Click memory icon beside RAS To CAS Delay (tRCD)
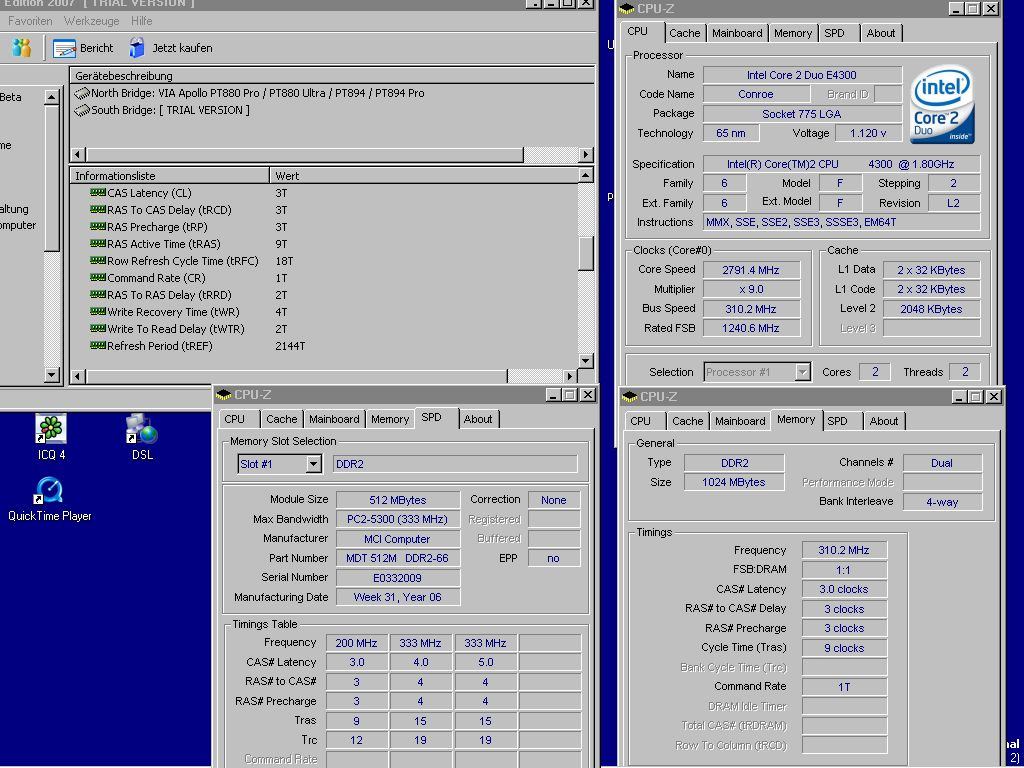Viewport: 1024px width, 768px height. pos(97,210)
